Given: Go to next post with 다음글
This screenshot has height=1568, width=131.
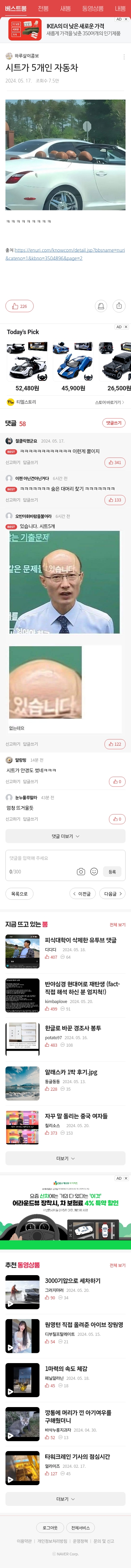Looking at the screenshot, I should (x=113, y=894).
